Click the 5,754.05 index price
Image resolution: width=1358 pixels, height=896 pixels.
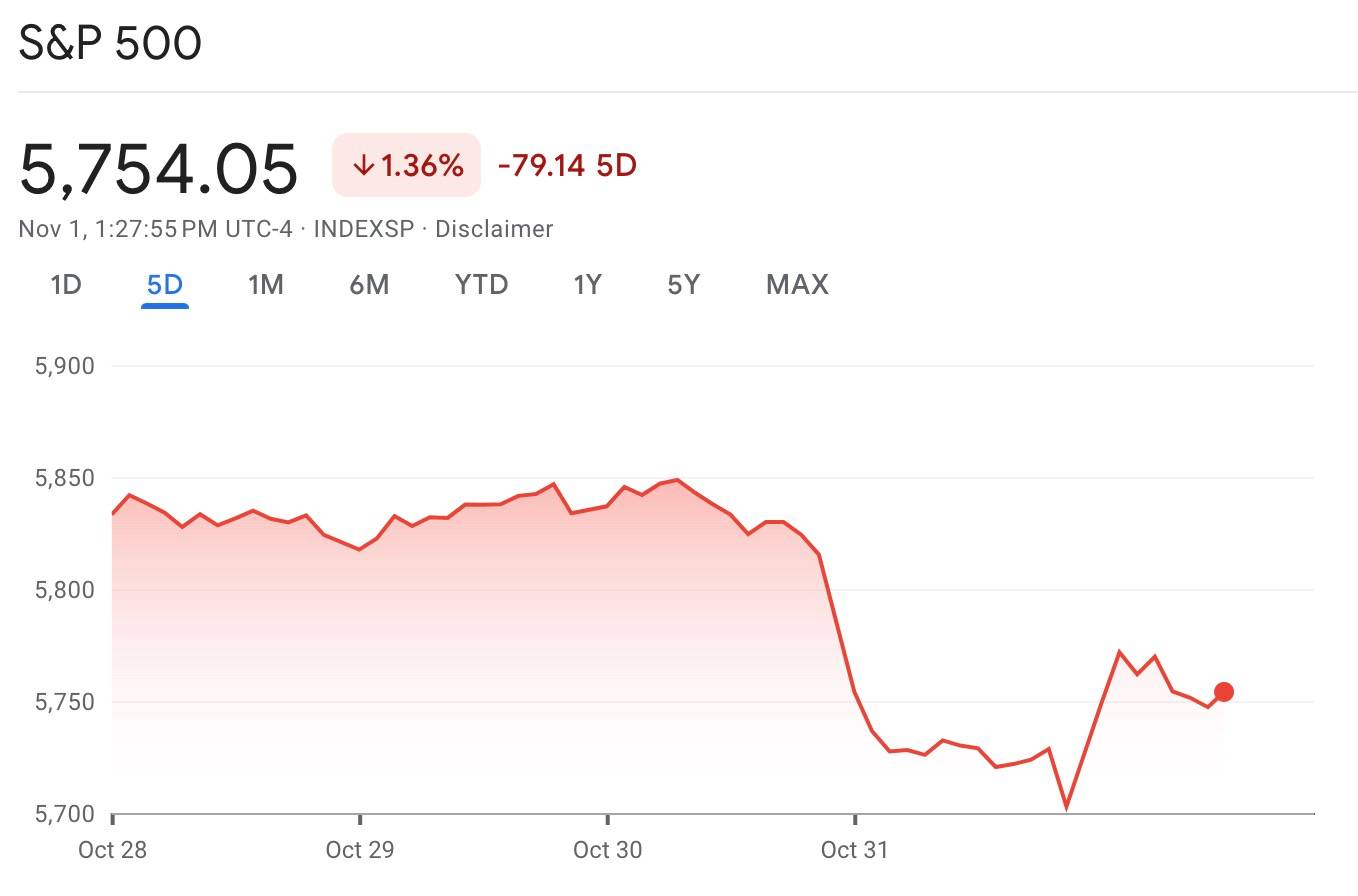158,168
